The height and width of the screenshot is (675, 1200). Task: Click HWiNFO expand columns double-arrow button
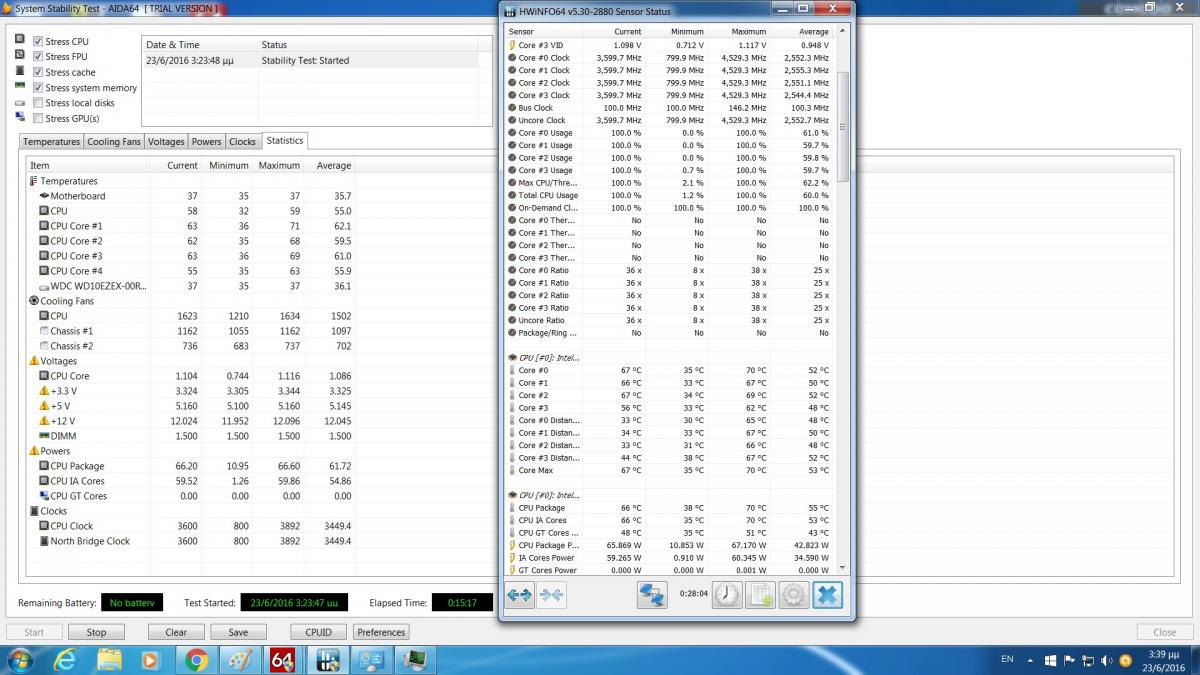(520, 595)
